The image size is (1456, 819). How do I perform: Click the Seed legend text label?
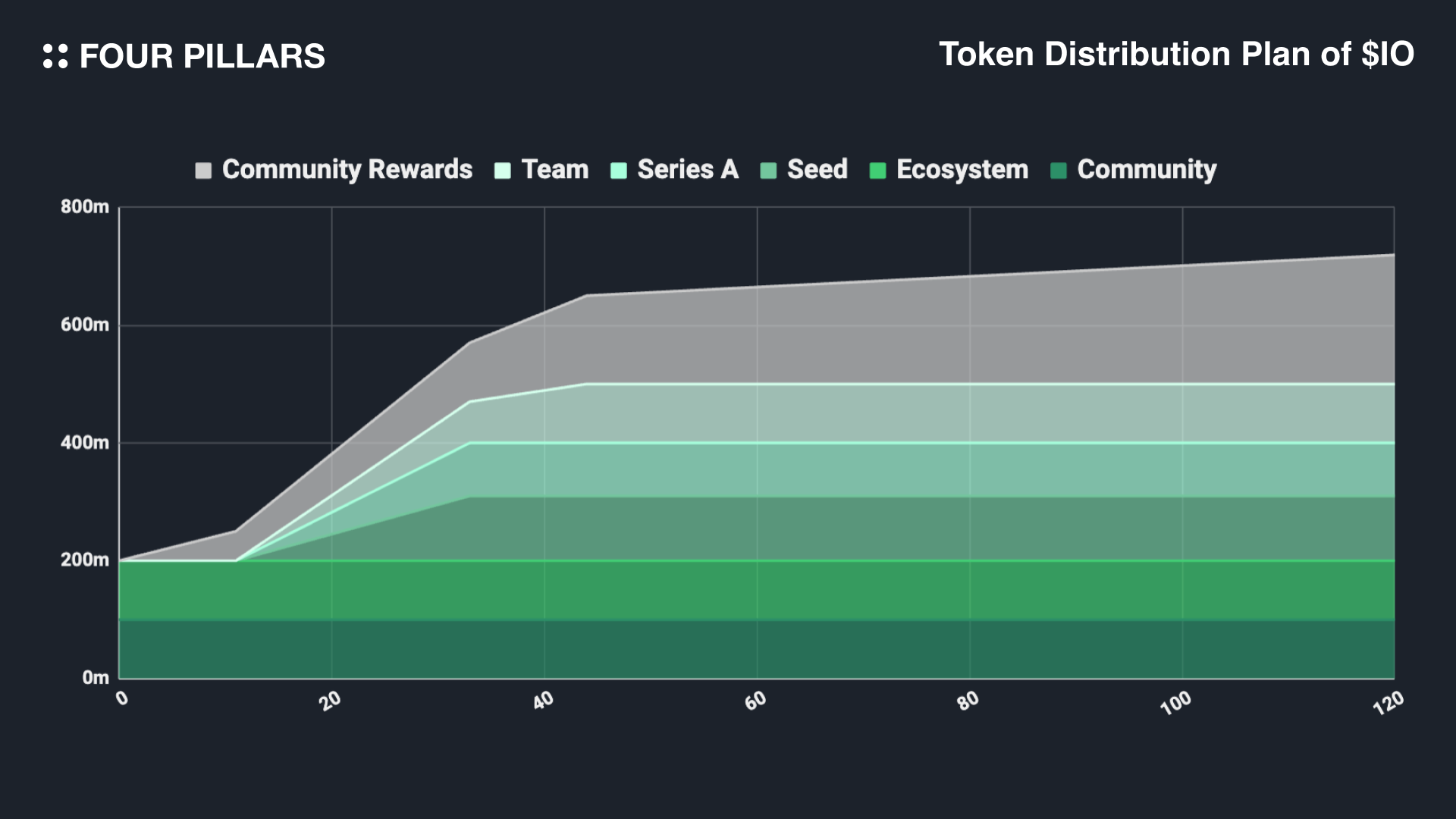point(817,169)
